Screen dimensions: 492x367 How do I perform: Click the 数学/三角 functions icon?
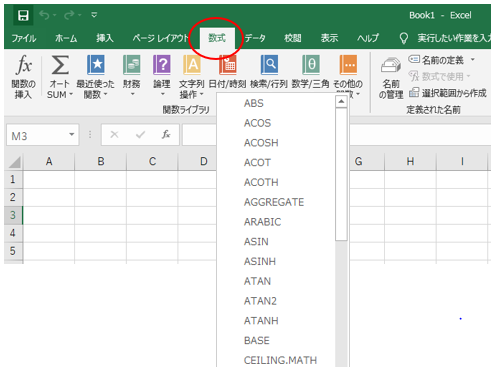coord(311,65)
